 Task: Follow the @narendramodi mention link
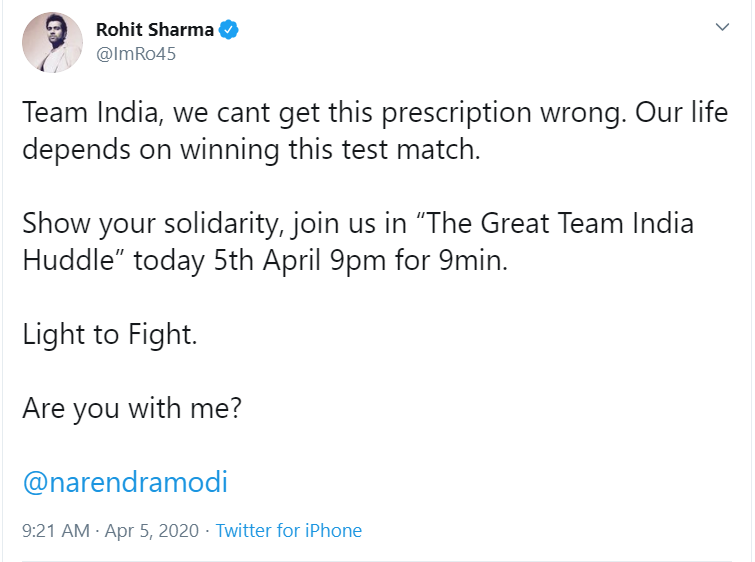(125, 483)
